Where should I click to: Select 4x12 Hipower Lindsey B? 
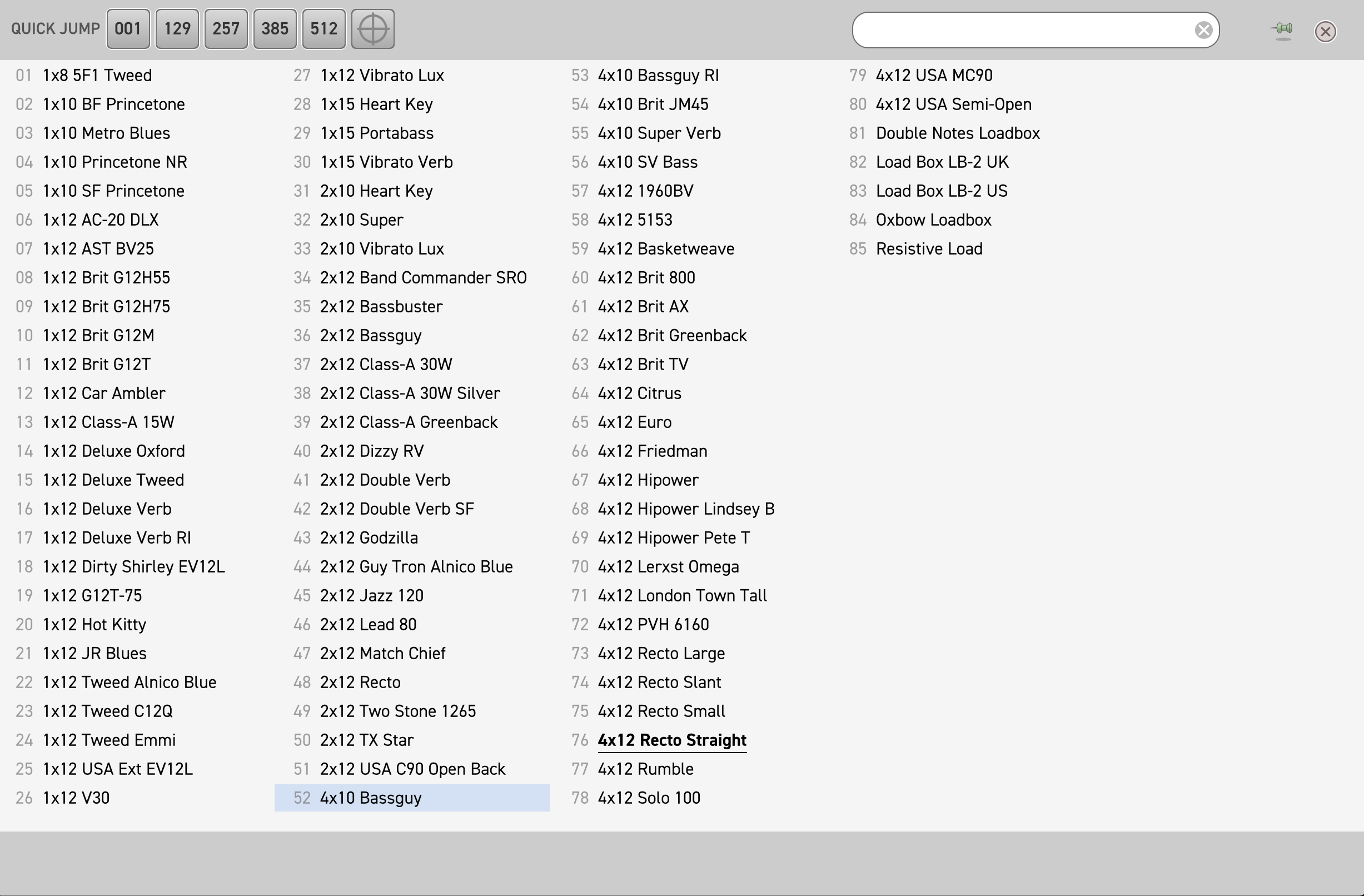coord(686,509)
